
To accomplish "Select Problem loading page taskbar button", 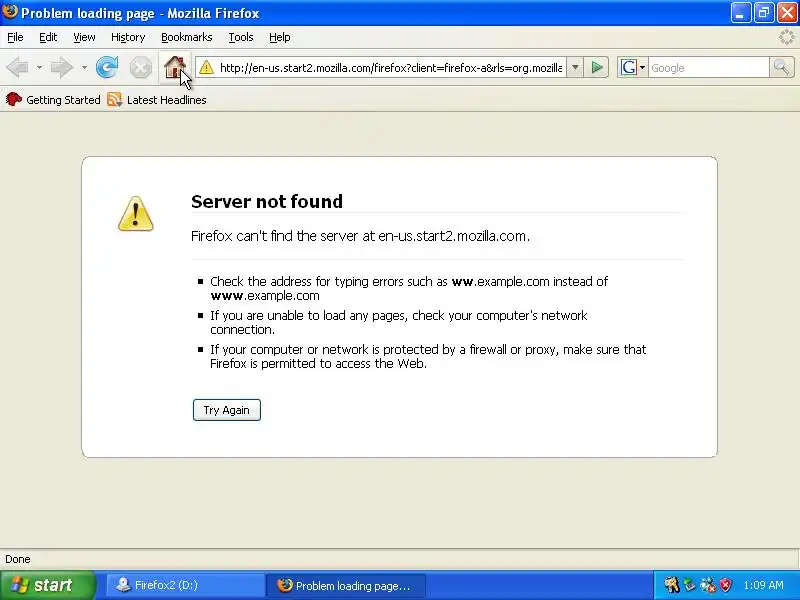I will click(346, 585).
